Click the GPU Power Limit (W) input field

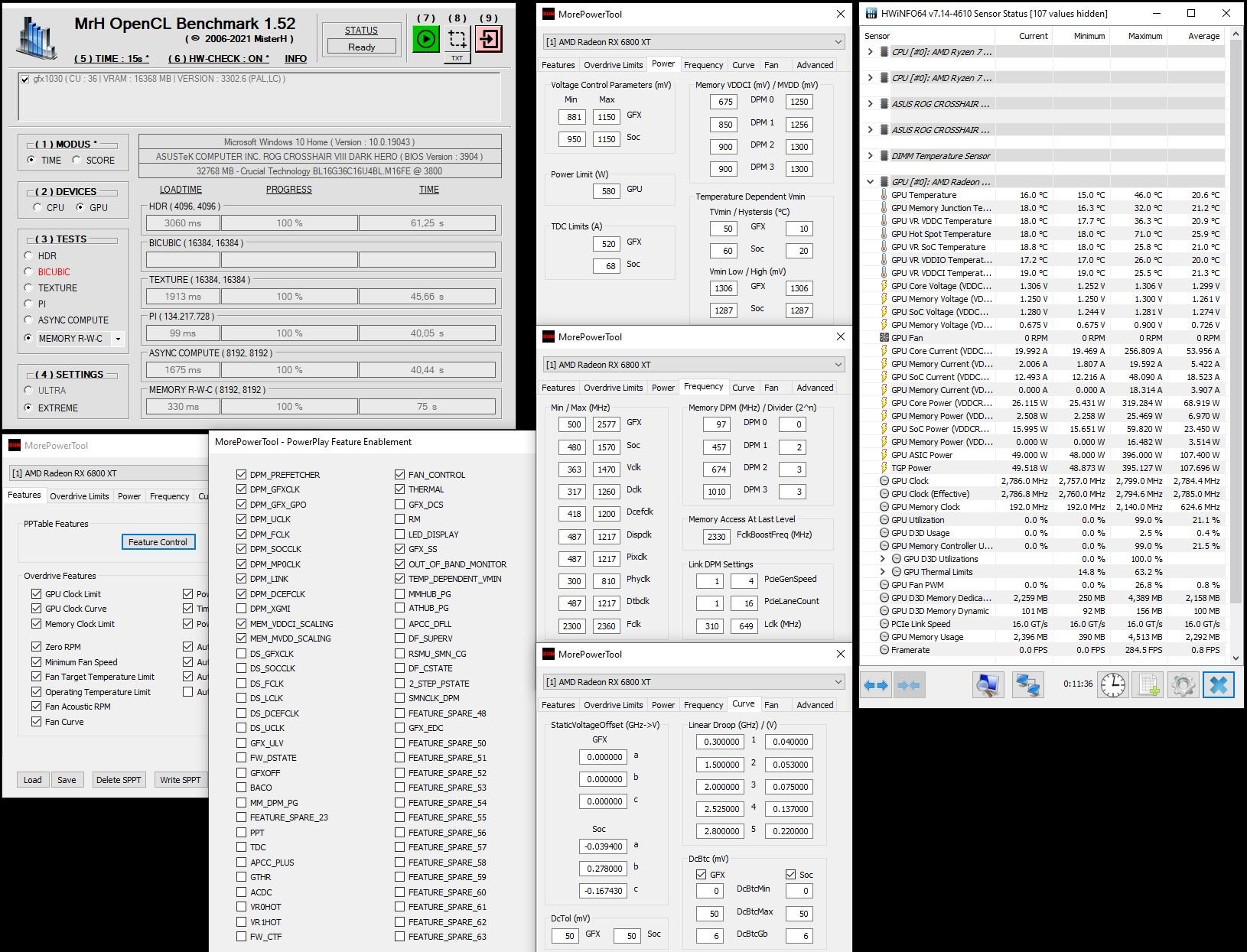tap(608, 191)
